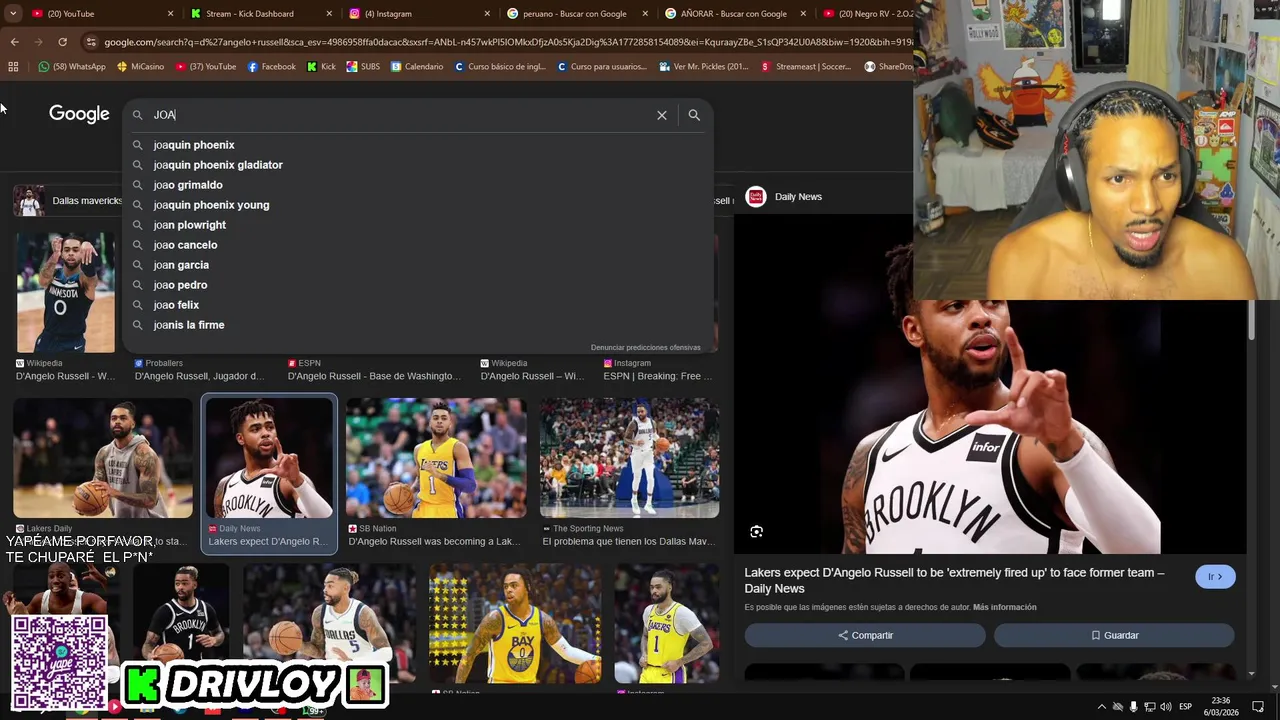
Task: Focus the Google search input with JOA
Action: point(400,115)
